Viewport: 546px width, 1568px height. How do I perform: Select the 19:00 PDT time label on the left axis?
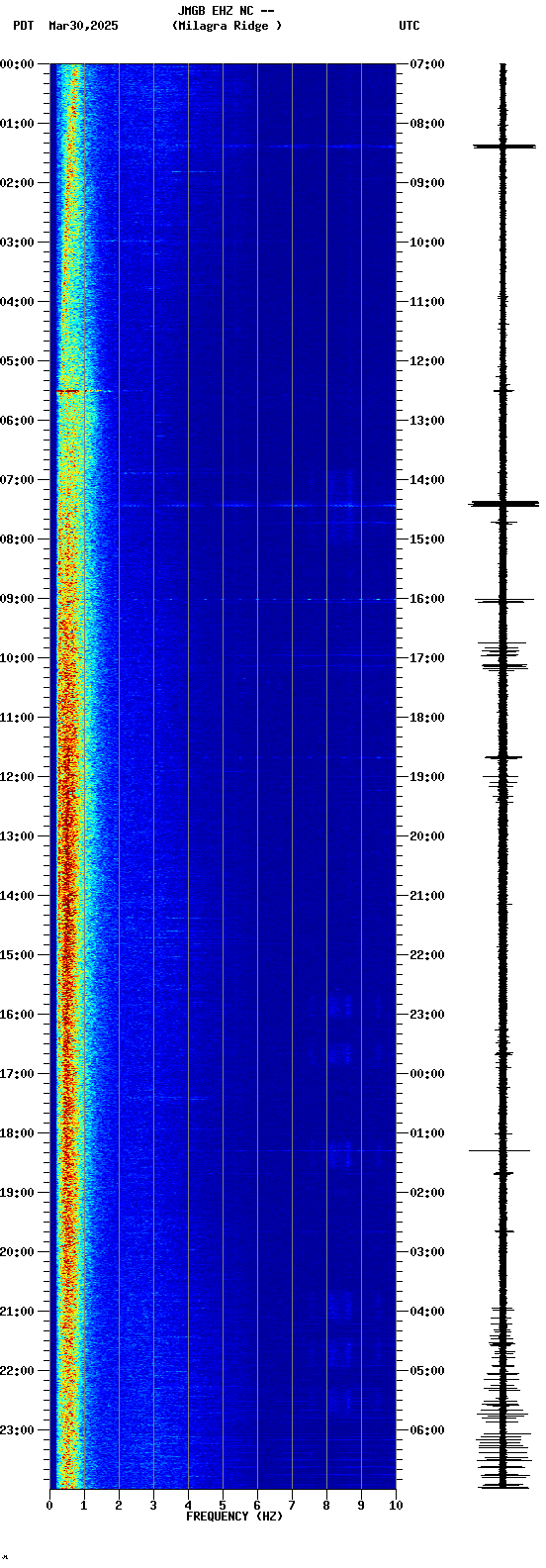[17, 1193]
